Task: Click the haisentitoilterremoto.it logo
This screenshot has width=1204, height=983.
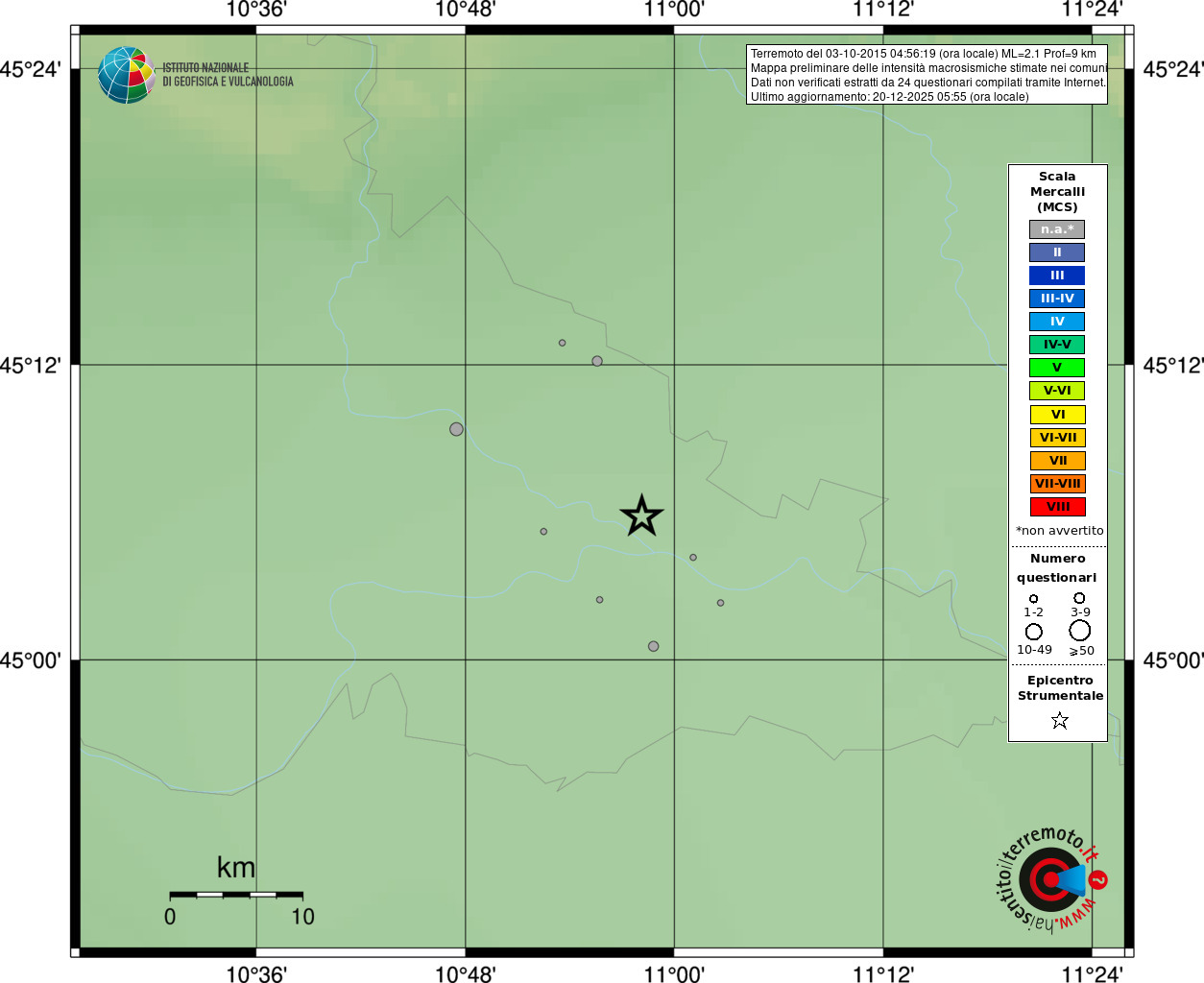Action: 1049,877
